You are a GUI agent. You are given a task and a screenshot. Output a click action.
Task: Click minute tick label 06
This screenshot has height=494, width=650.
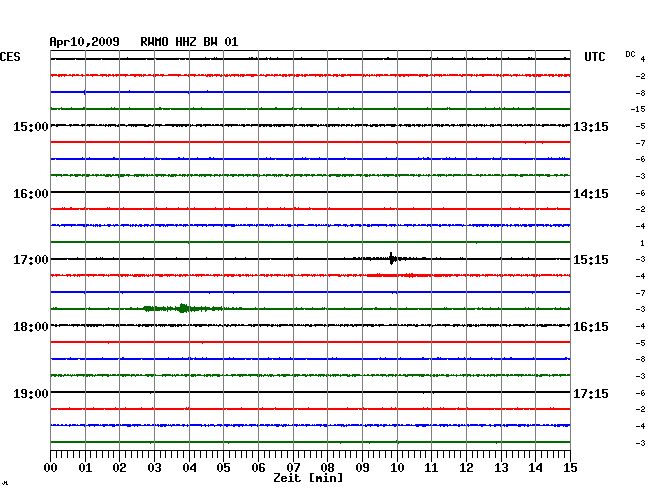(258, 468)
